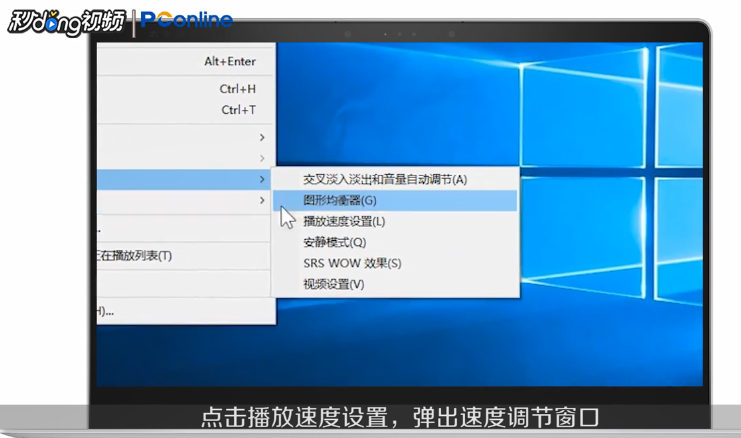
Task: Expand submenu arrow just below the Ctrl+T row
Action: (262, 137)
